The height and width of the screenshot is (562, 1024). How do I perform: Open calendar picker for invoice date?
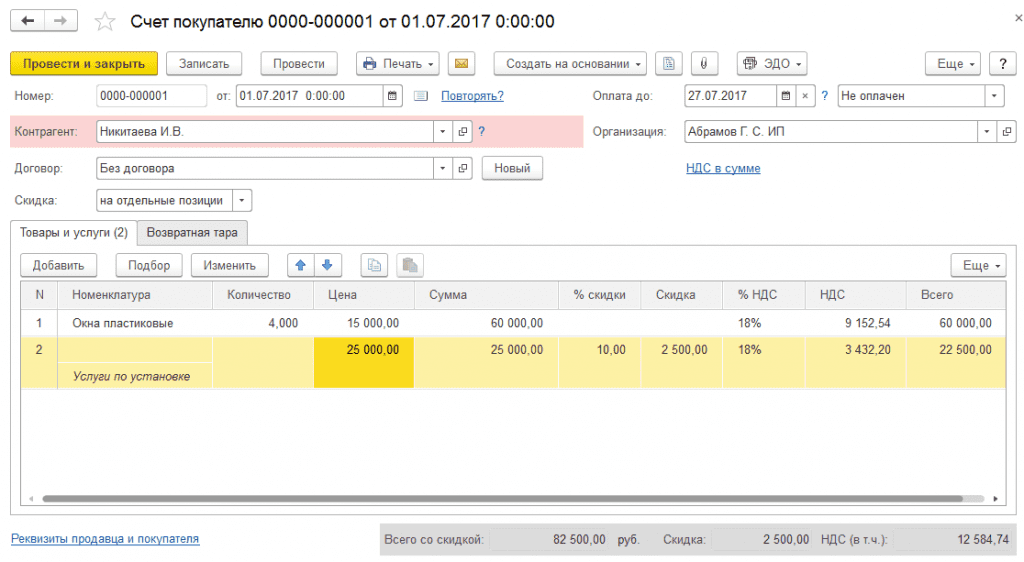392,96
